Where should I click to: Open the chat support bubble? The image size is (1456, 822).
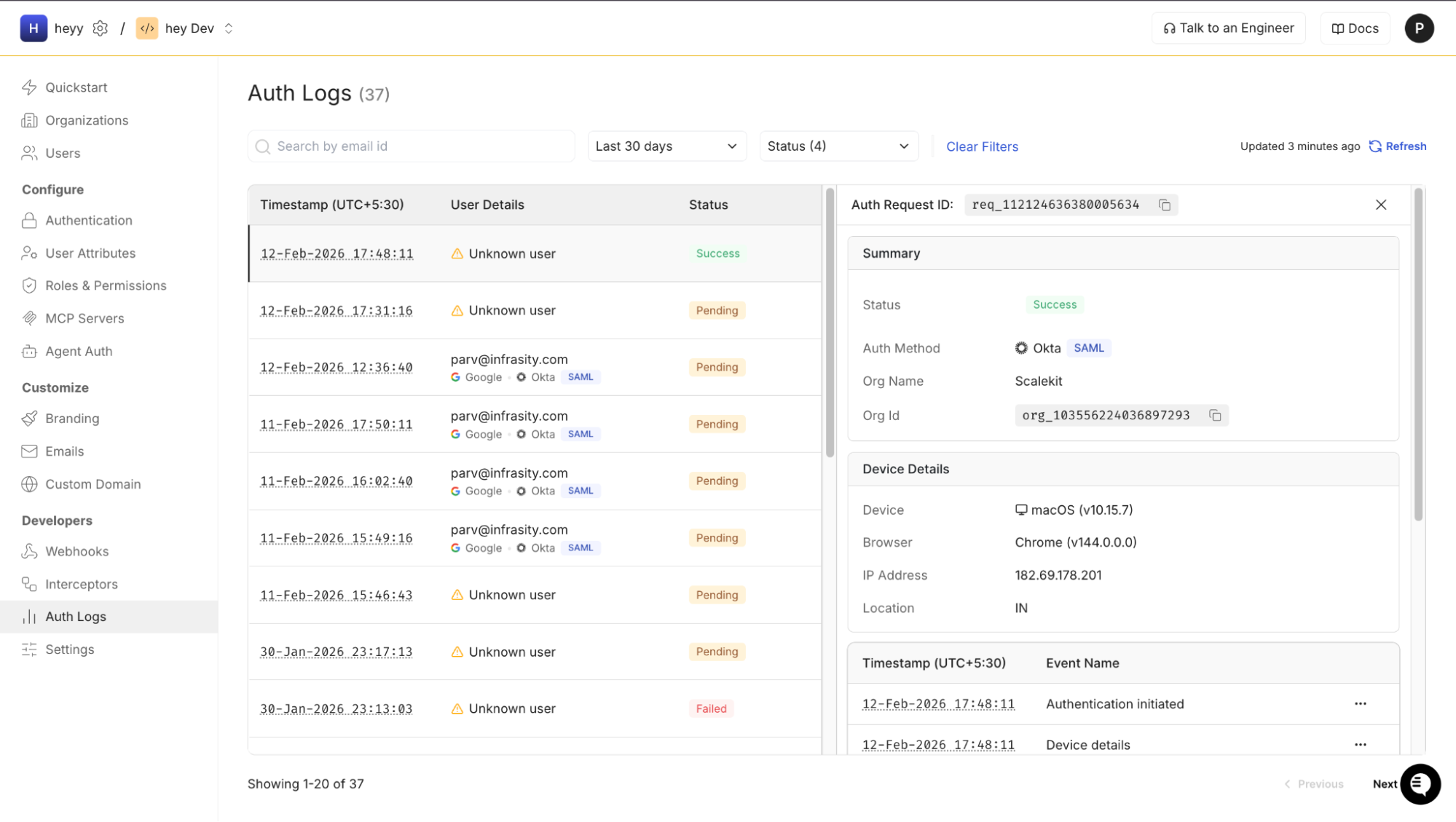pos(1420,784)
